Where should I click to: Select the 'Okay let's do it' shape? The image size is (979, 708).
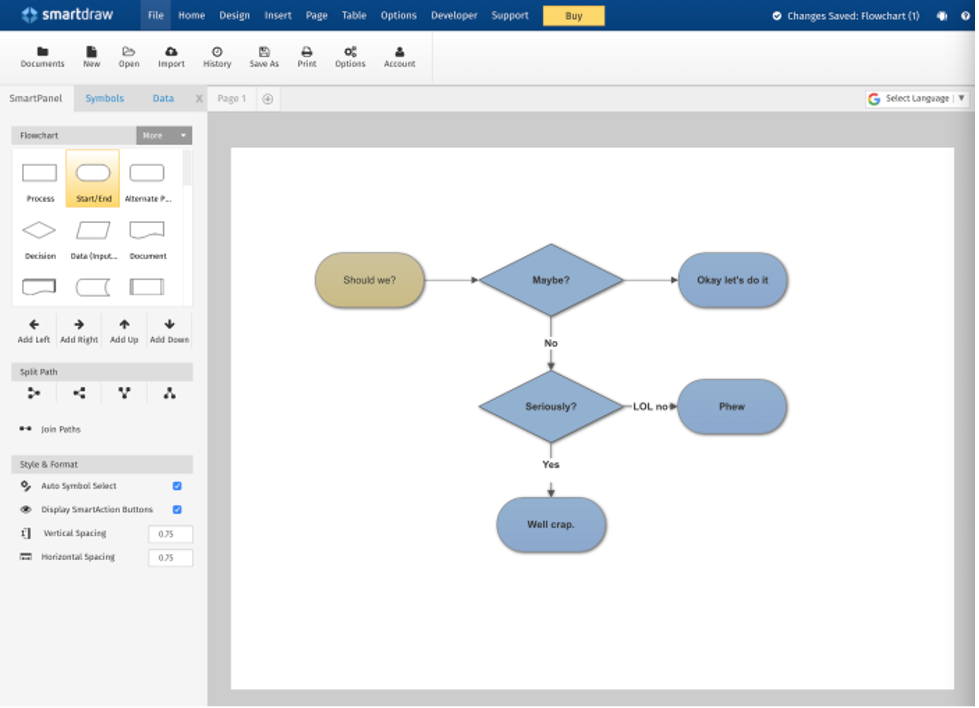732,281
